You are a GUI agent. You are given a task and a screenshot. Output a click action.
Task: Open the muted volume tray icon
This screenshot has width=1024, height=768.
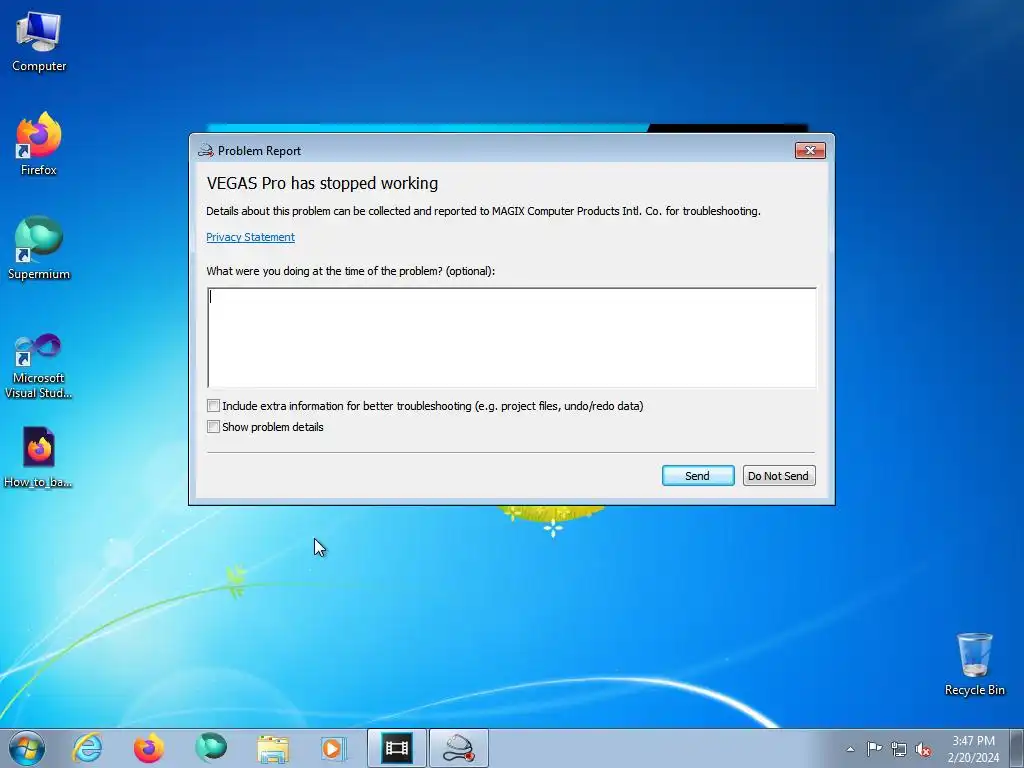pyautogui.click(x=923, y=749)
